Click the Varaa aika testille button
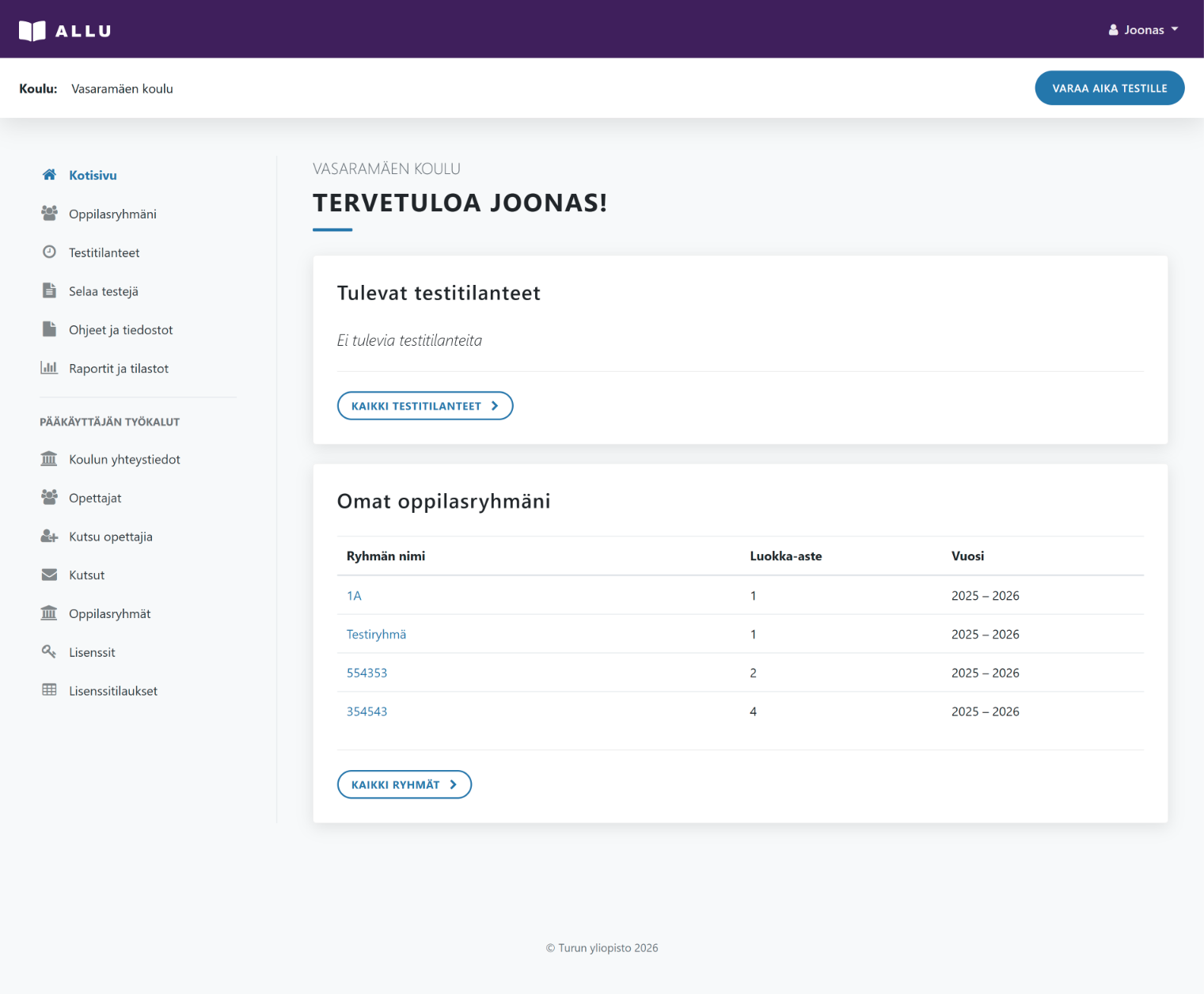Screen dimensions: 1204x994 coord(1109,88)
